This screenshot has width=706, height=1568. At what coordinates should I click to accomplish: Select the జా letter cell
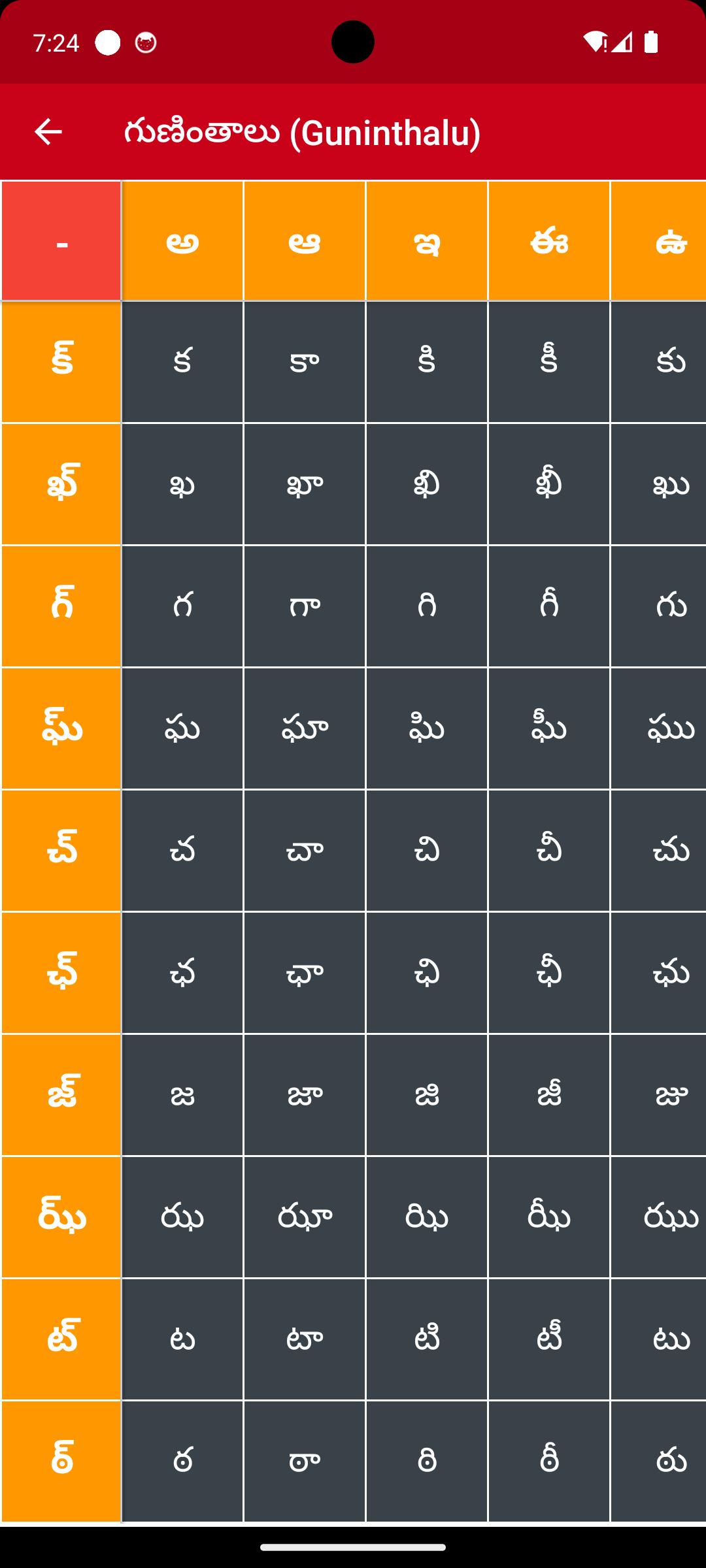305,1095
